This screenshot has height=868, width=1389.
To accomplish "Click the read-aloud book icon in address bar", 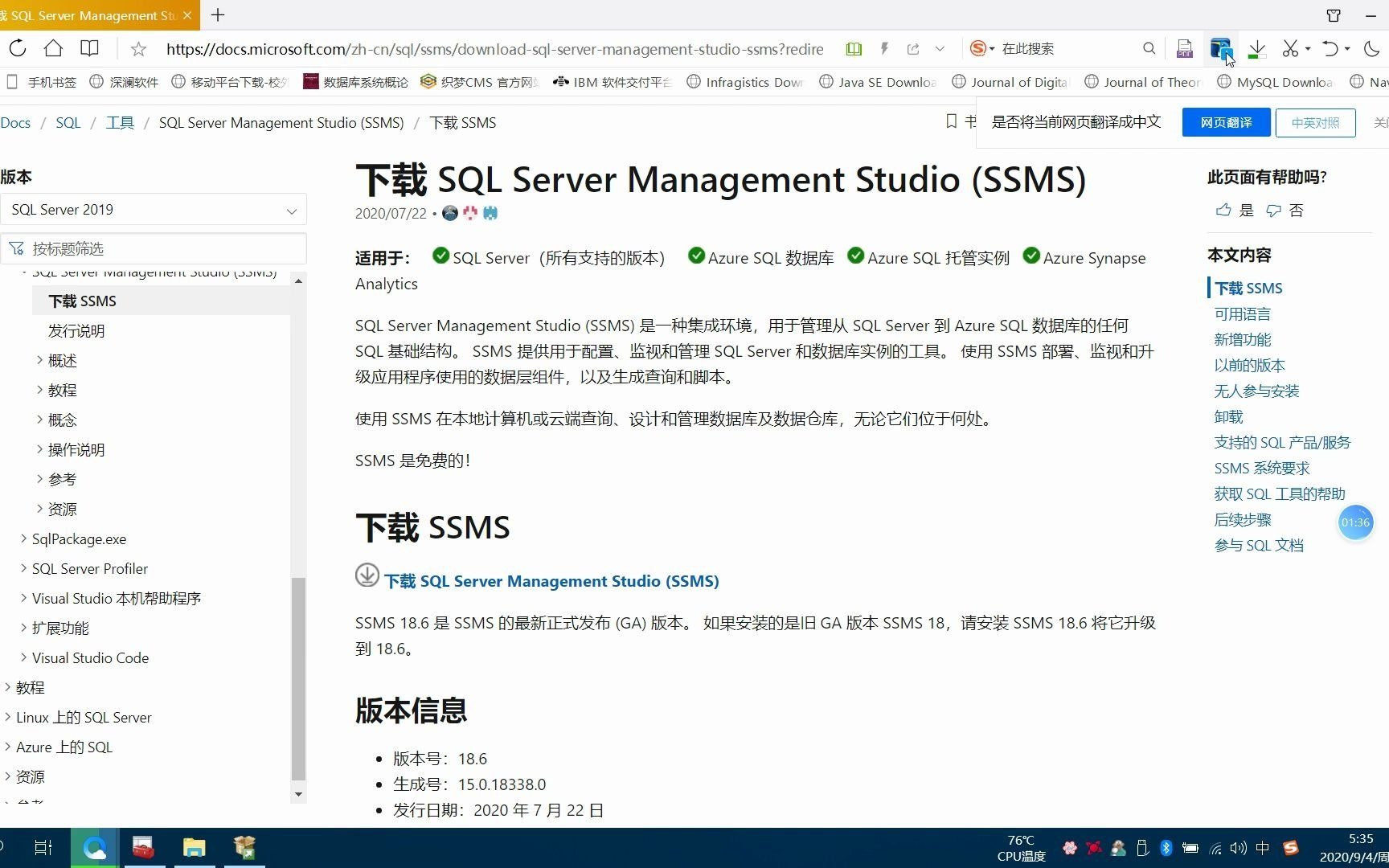I will pyautogui.click(x=854, y=48).
